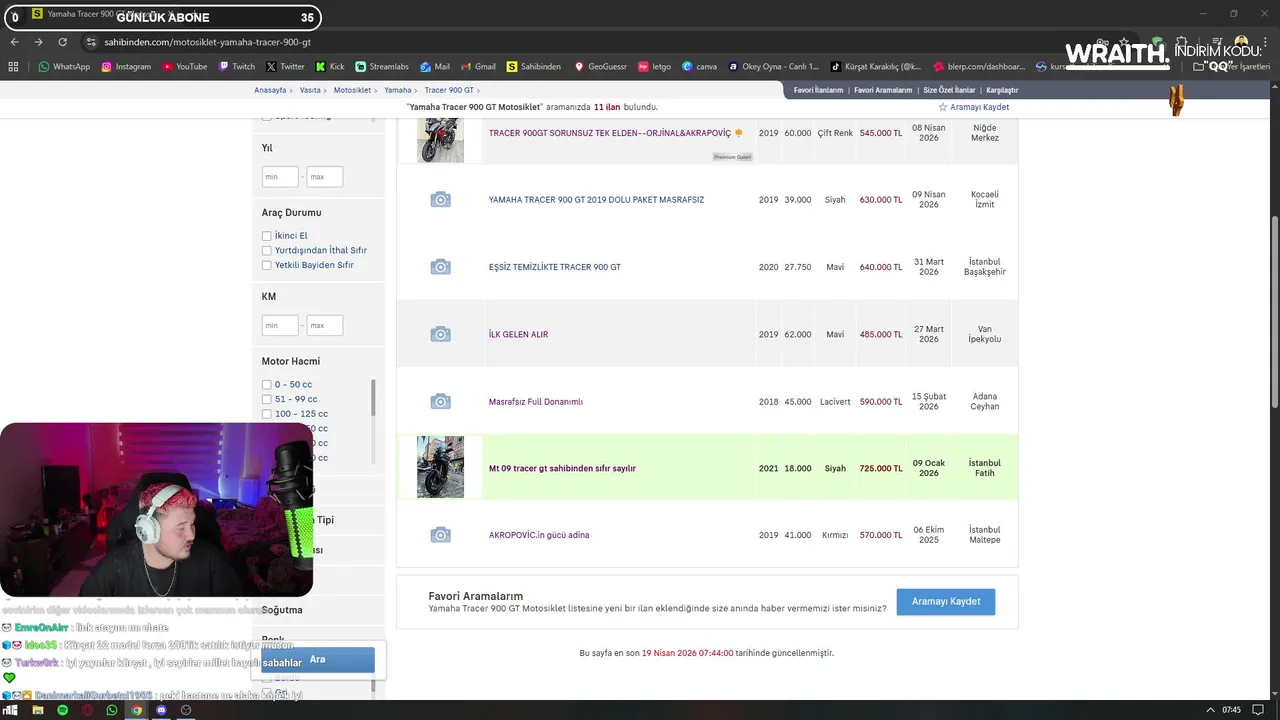The width and height of the screenshot is (1280, 720).
Task: Go back in browser history
Action: click(x=14, y=42)
